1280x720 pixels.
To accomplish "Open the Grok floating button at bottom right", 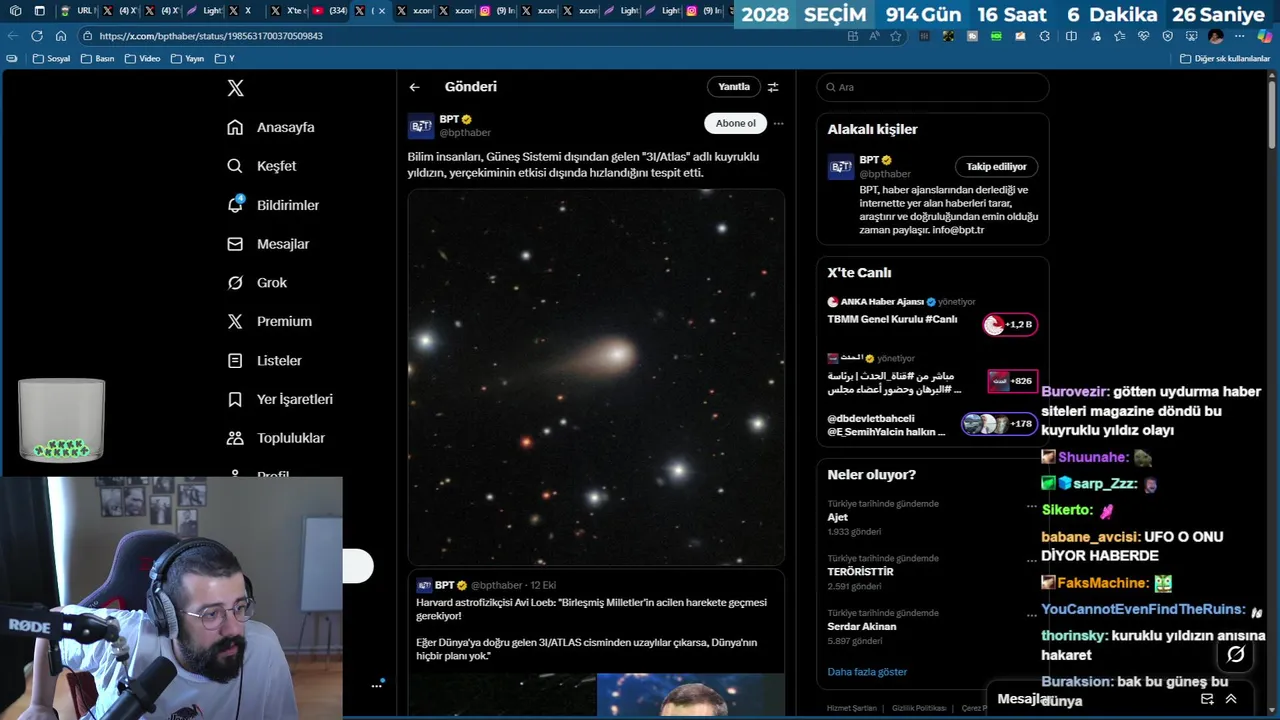I will (1236, 654).
